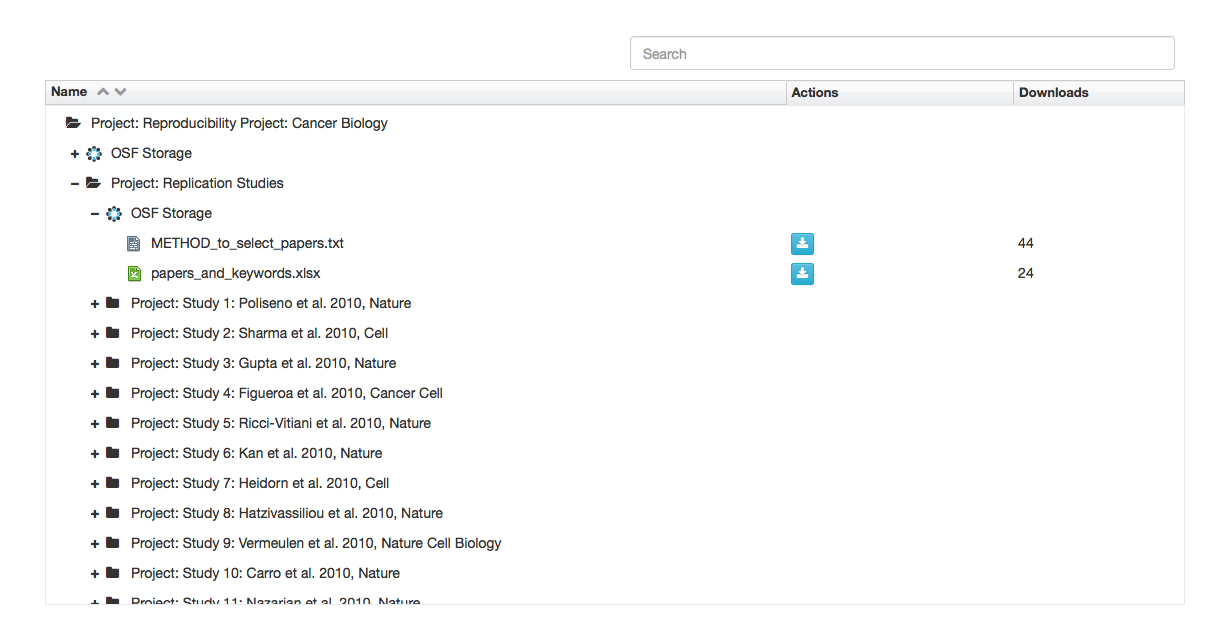Viewport: 1218px width, 639px height.
Task: Expand Study 10: Carro et al. 2010
Action: tap(95, 573)
